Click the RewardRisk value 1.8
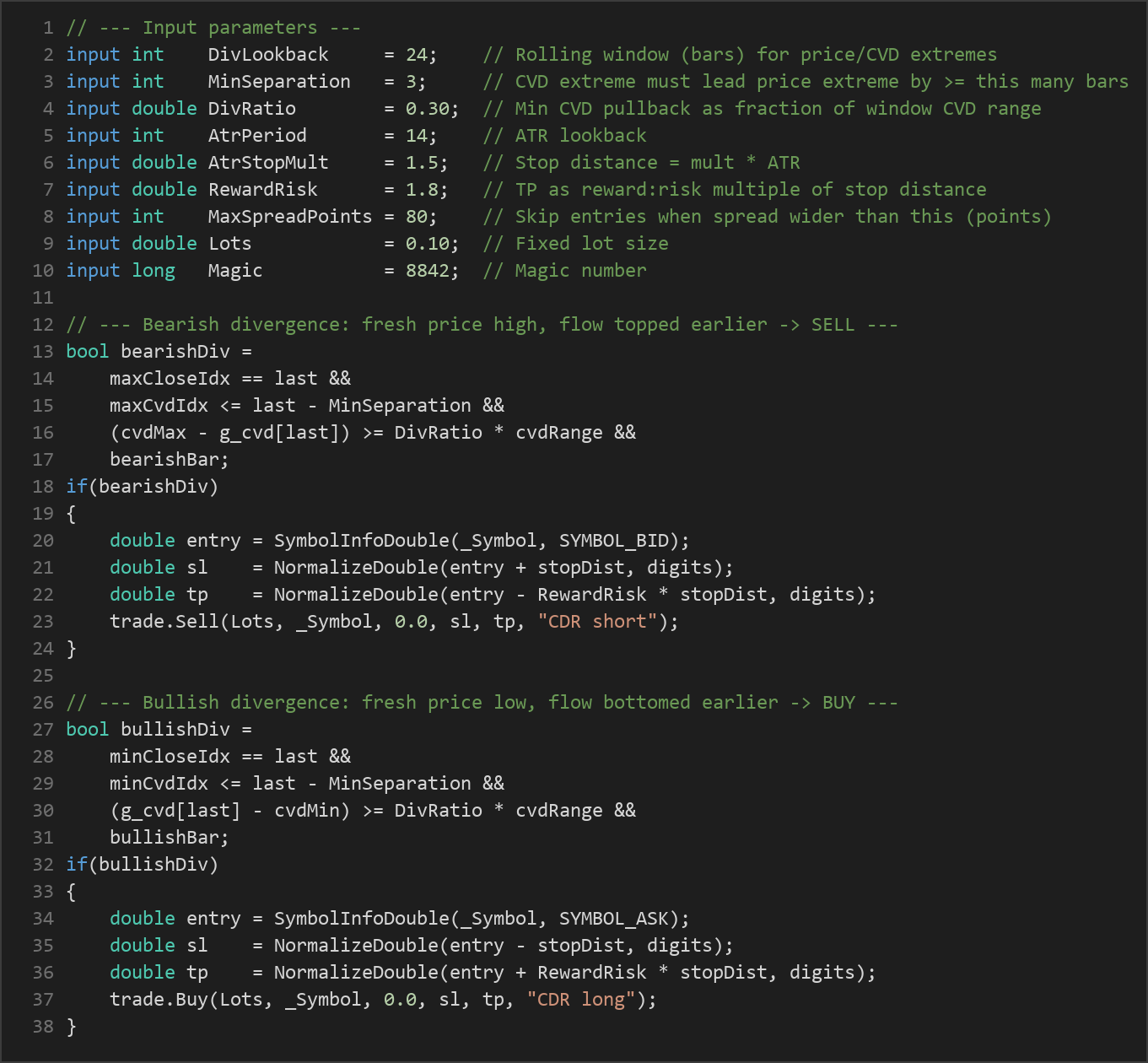 tap(422, 190)
